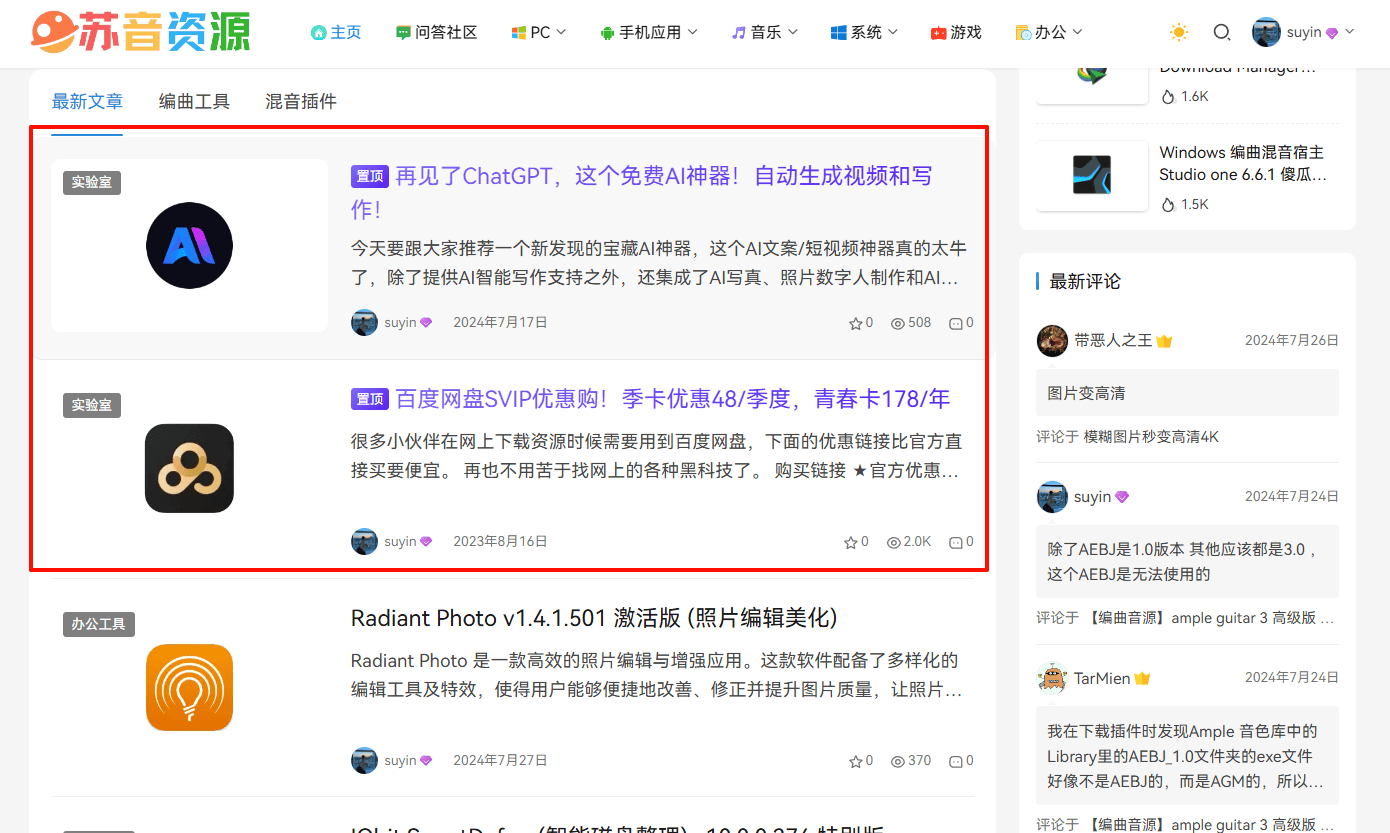The image size is (1390, 833).
Task: Click suyin author avatar on Radiant Photo article
Action: coord(364,760)
